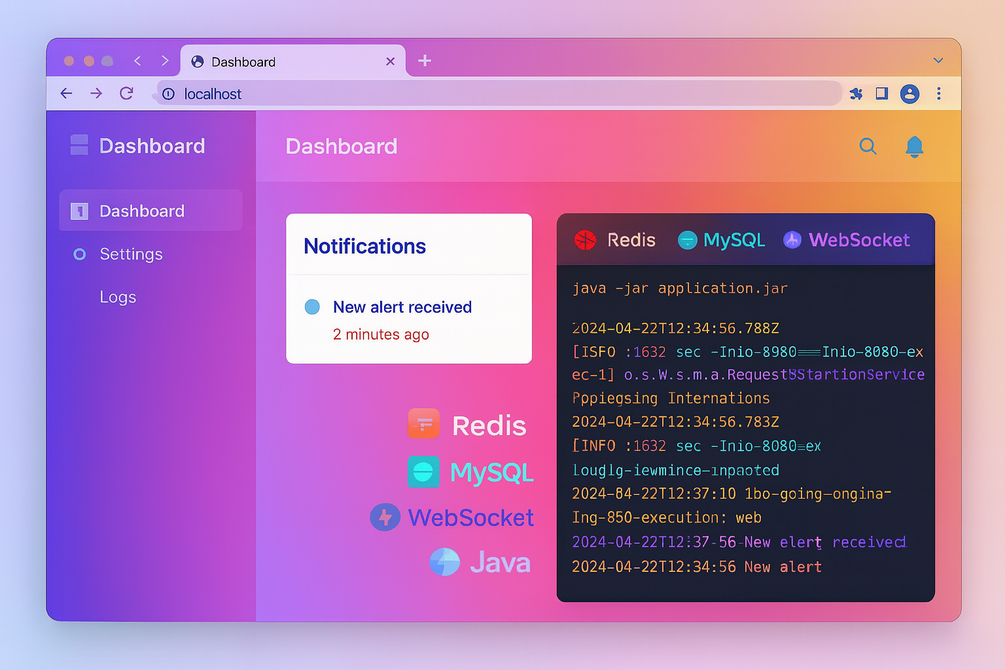Click the log line 'louglg-iewmince-inpaoted'
This screenshot has height=670, width=1005.
676,470
